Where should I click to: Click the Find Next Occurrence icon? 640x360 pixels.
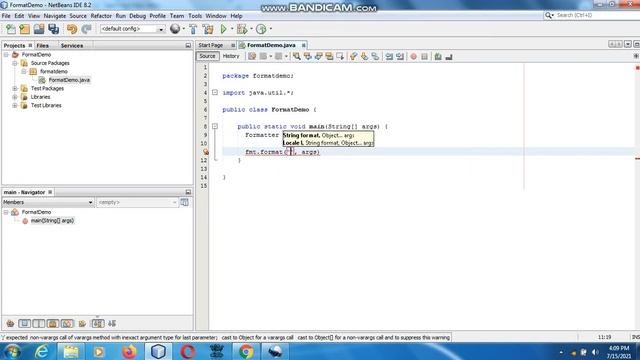pos(318,56)
